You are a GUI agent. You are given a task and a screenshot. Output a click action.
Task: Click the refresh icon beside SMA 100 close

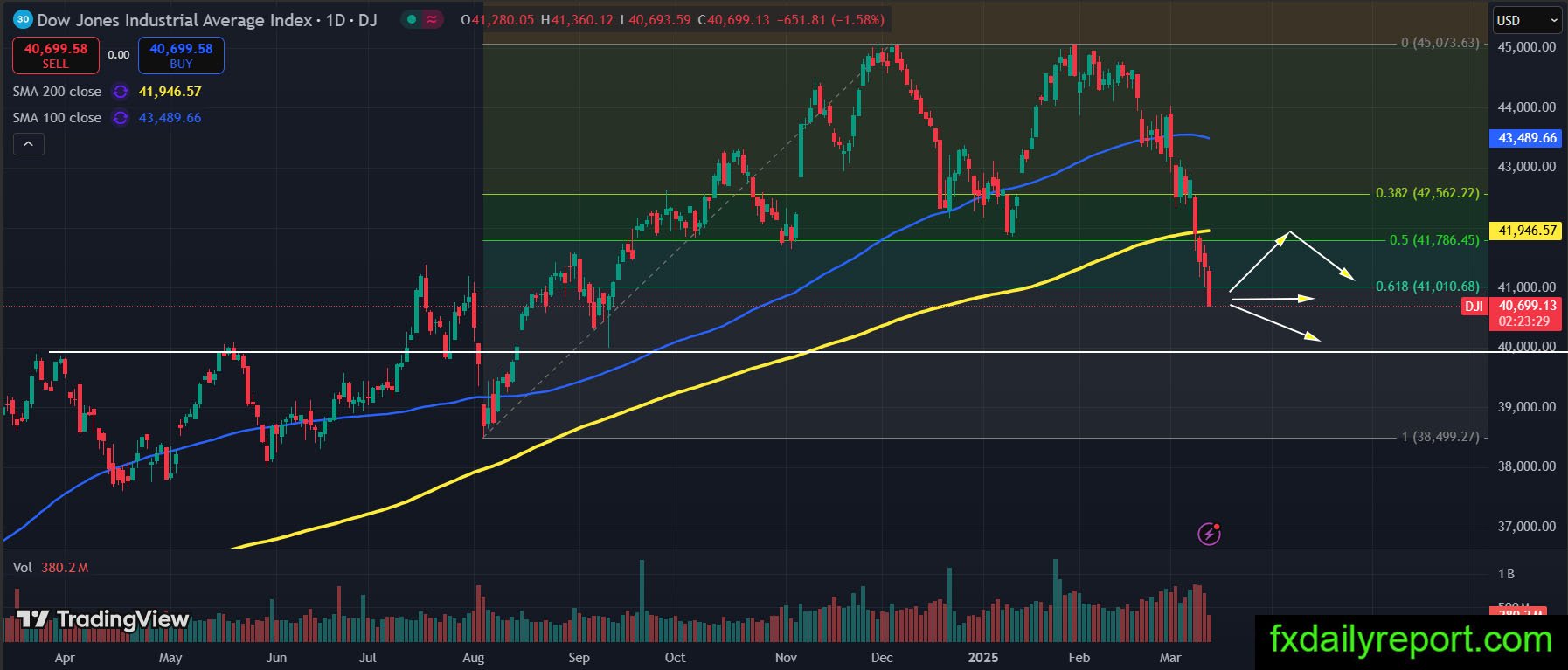click(x=121, y=118)
